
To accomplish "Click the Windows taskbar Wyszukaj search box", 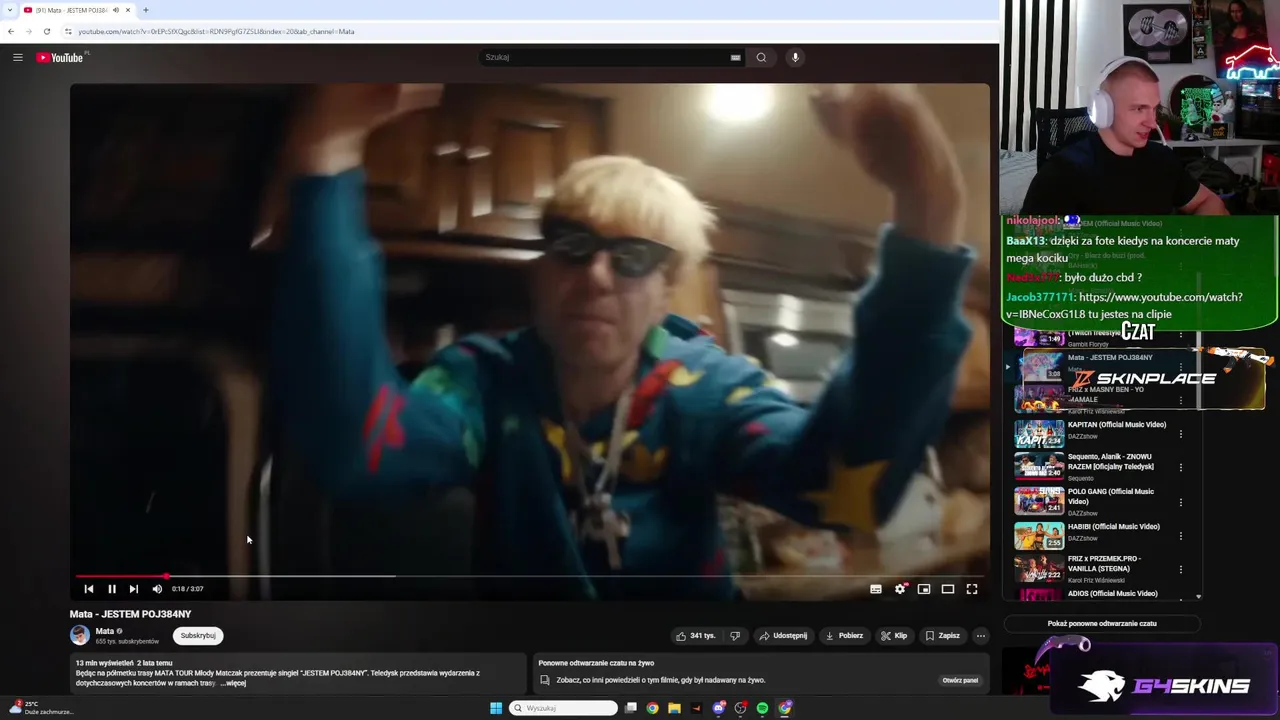I will [x=563, y=708].
